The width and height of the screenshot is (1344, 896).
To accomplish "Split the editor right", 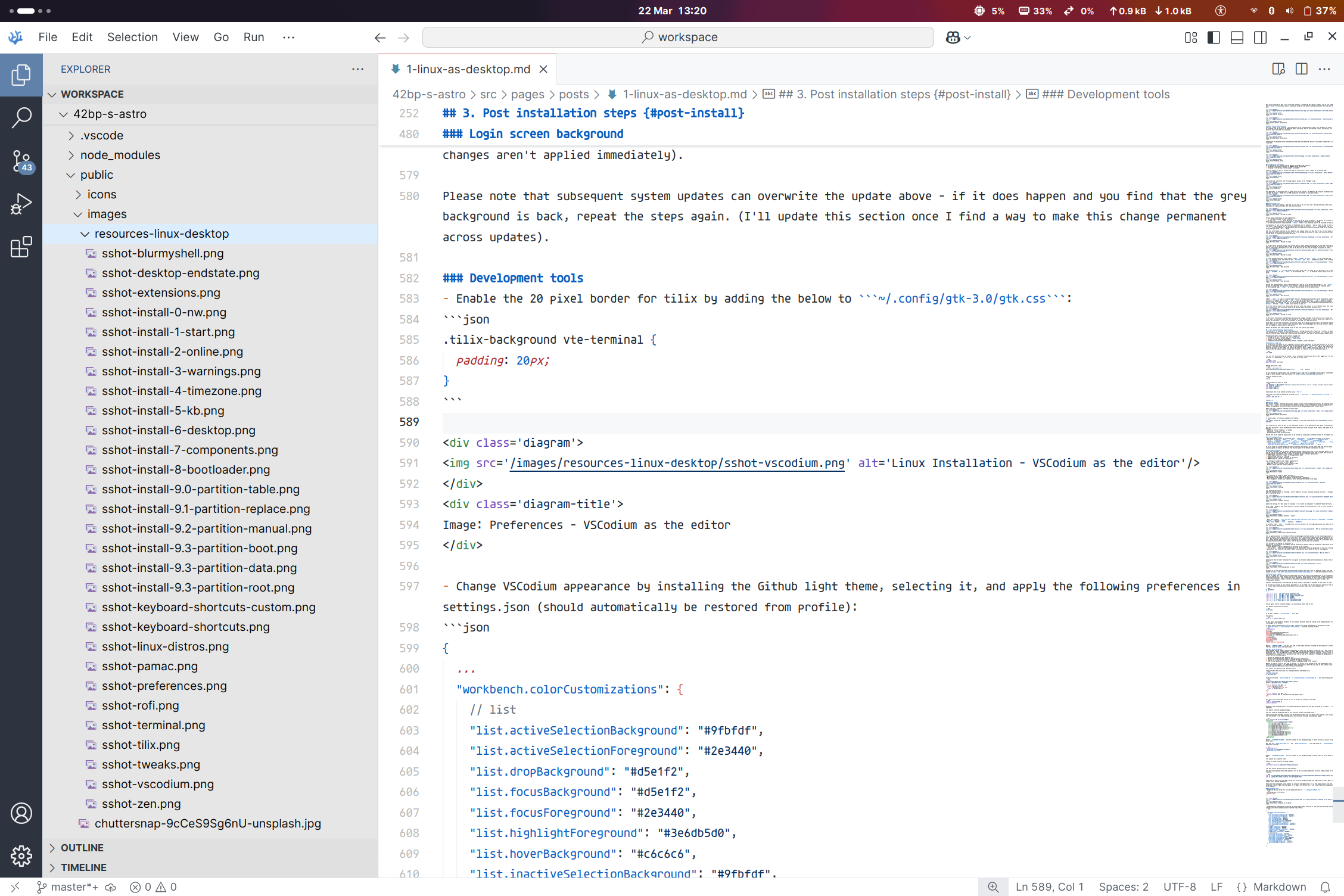I will click(1302, 69).
